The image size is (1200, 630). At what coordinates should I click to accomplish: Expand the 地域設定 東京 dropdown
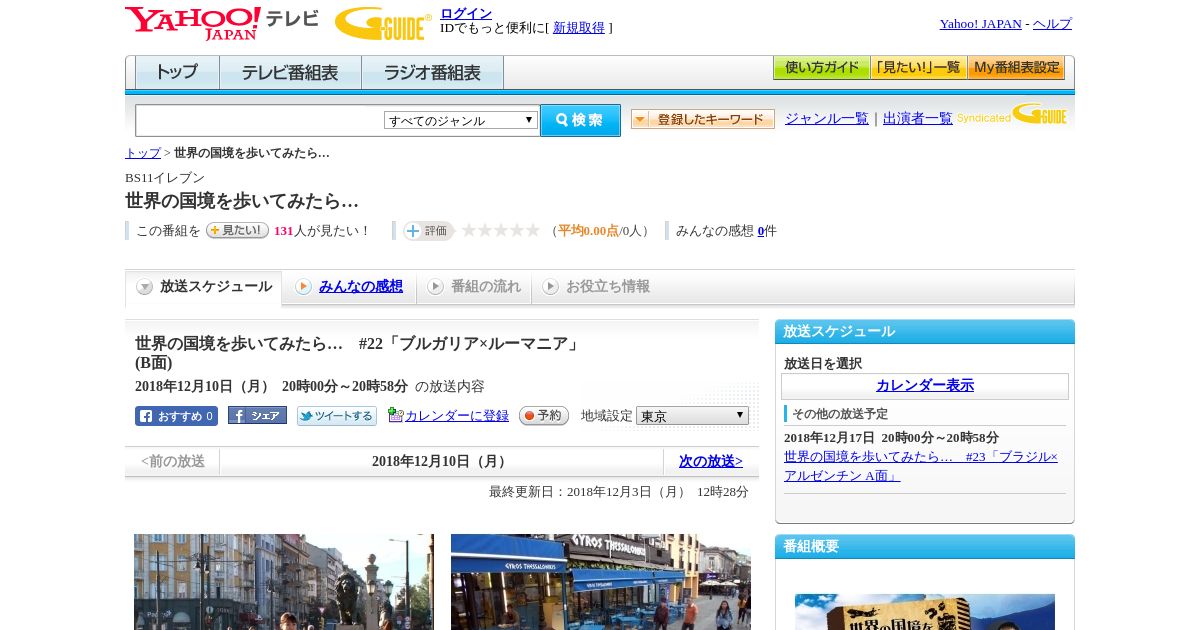coord(692,415)
